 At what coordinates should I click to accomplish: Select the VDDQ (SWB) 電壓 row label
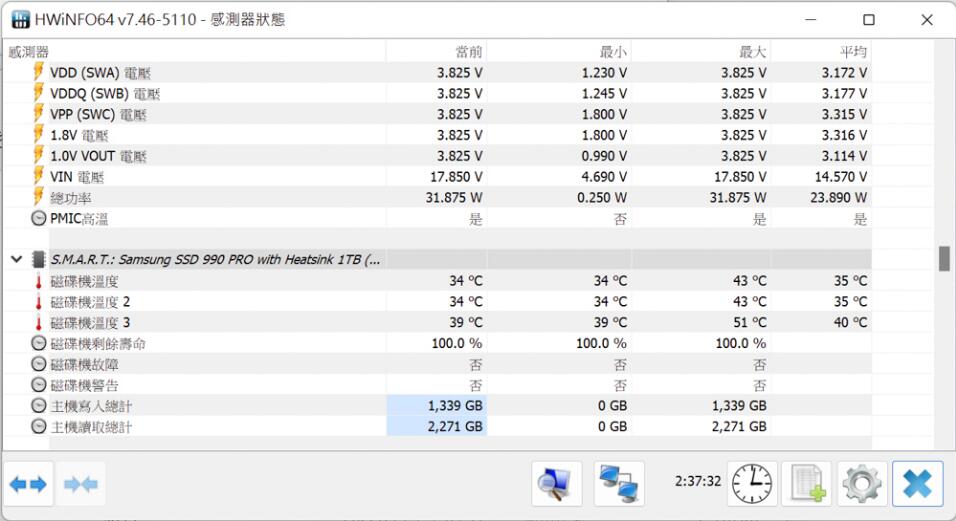105,93
